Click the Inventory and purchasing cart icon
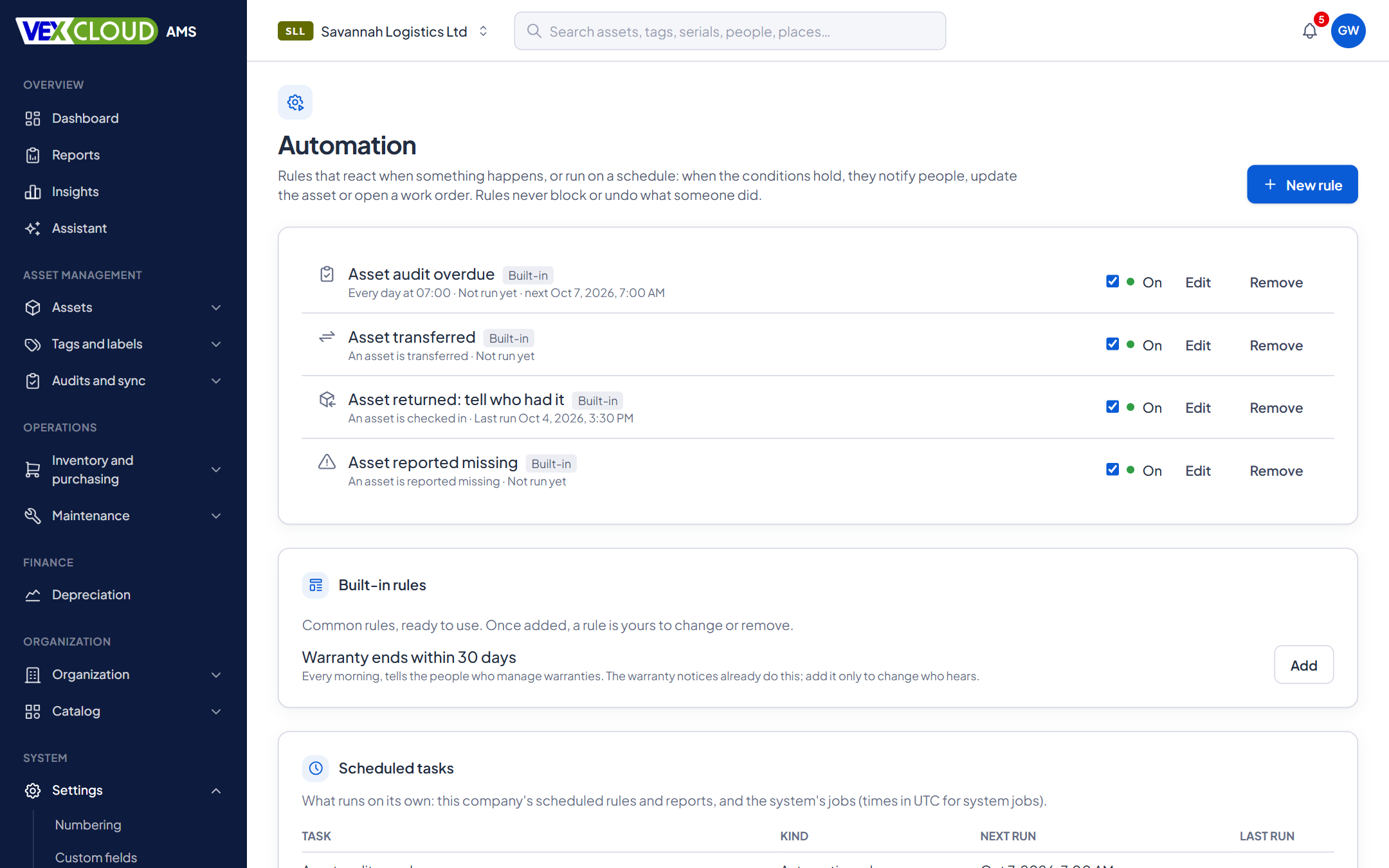The height and width of the screenshot is (868, 1389). point(33,469)
